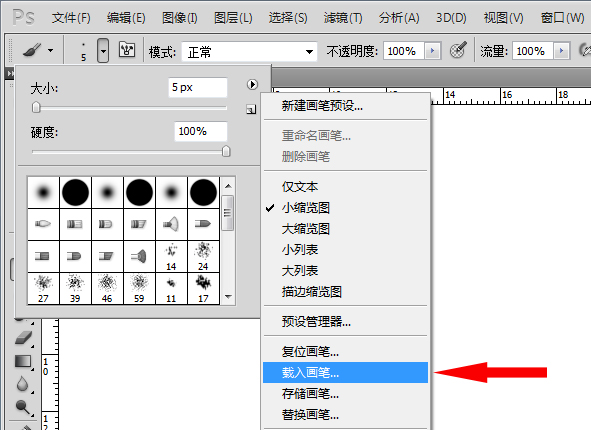Image resolution: width=591 pixels, height=430 pixels.
Task: Choose 存储画笔... menu entry
Action: (346, 394)
